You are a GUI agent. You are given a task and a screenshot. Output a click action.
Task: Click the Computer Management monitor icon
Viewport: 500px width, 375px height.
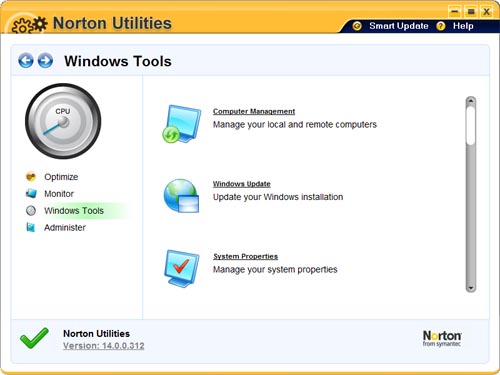pyautogui.click(x=181, y=124)
